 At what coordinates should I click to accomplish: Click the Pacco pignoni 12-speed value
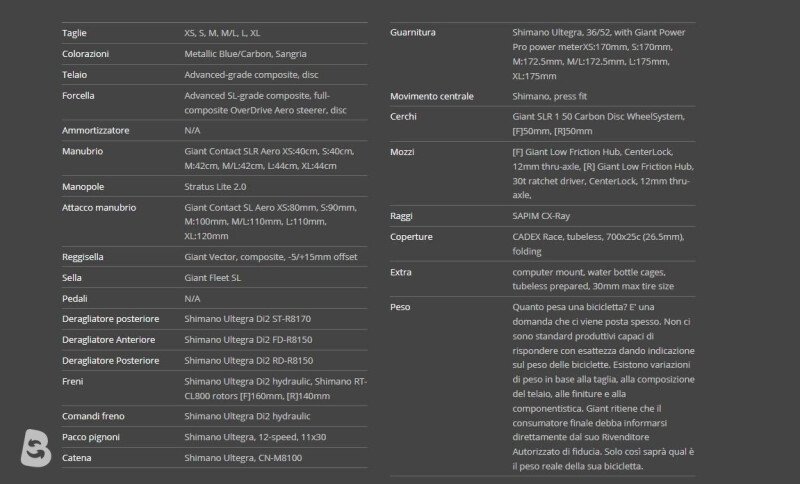click(x=255, y=437)
